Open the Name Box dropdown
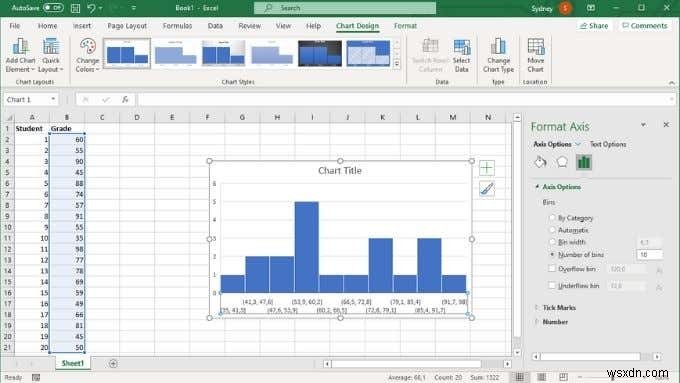The width and height of the screenshot is (680, 383). click(x=53, y=99)
